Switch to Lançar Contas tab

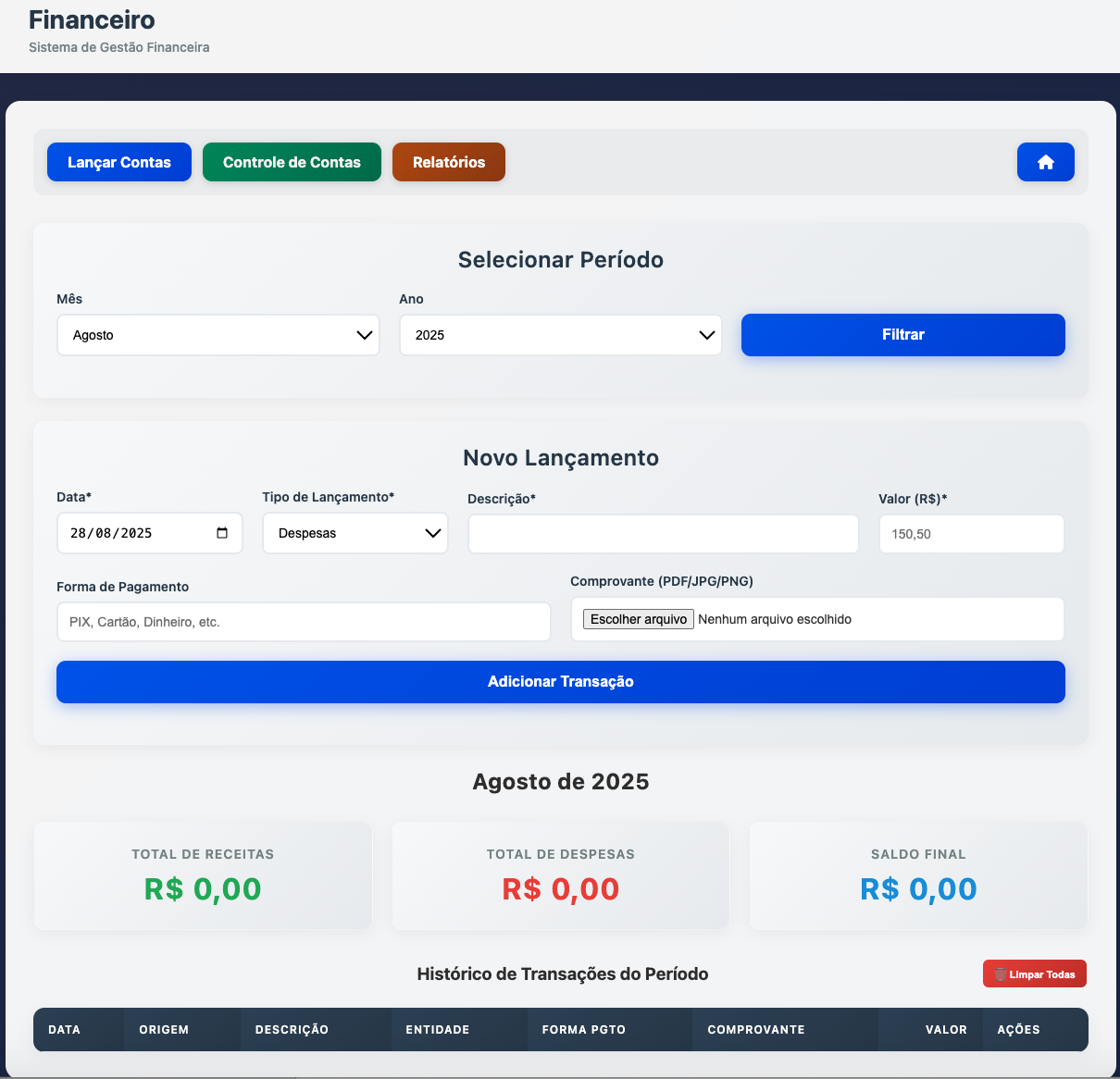tap(119, 162)
